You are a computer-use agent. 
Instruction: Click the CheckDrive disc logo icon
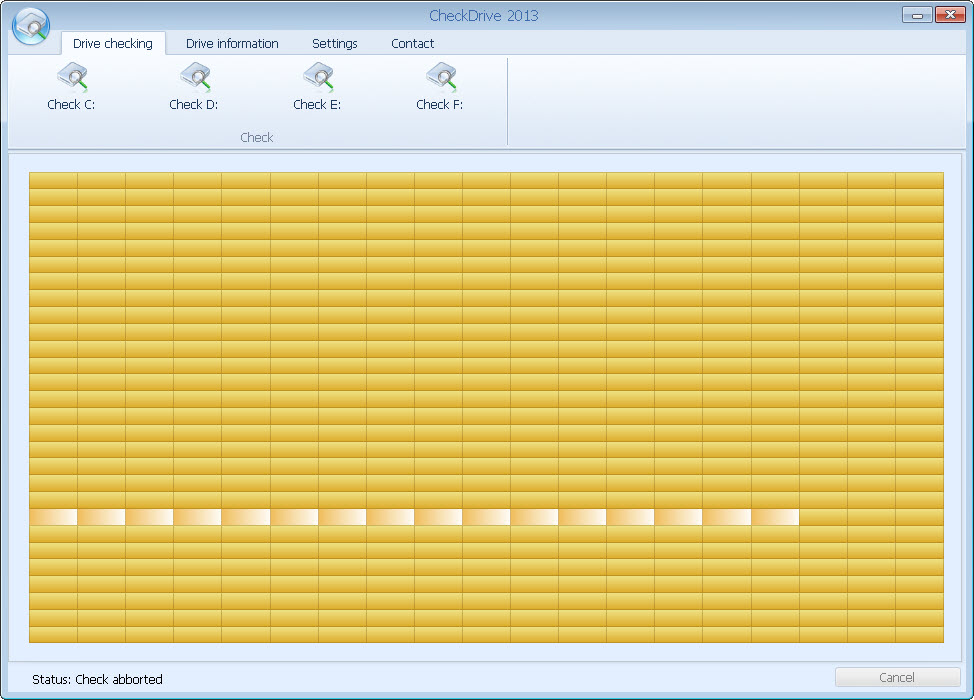30,26
